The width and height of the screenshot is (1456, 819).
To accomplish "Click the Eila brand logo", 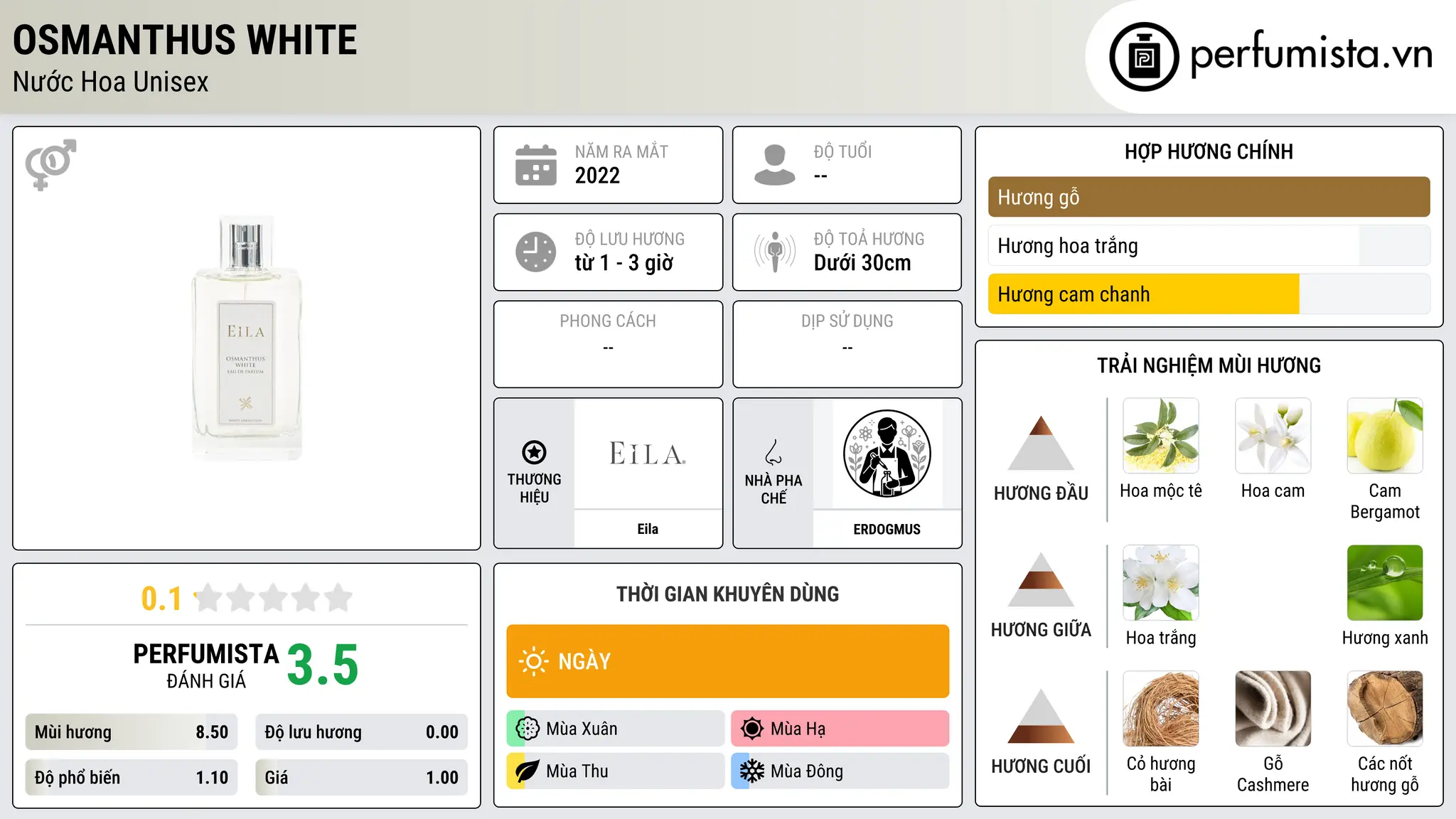I will coord(648,454).
